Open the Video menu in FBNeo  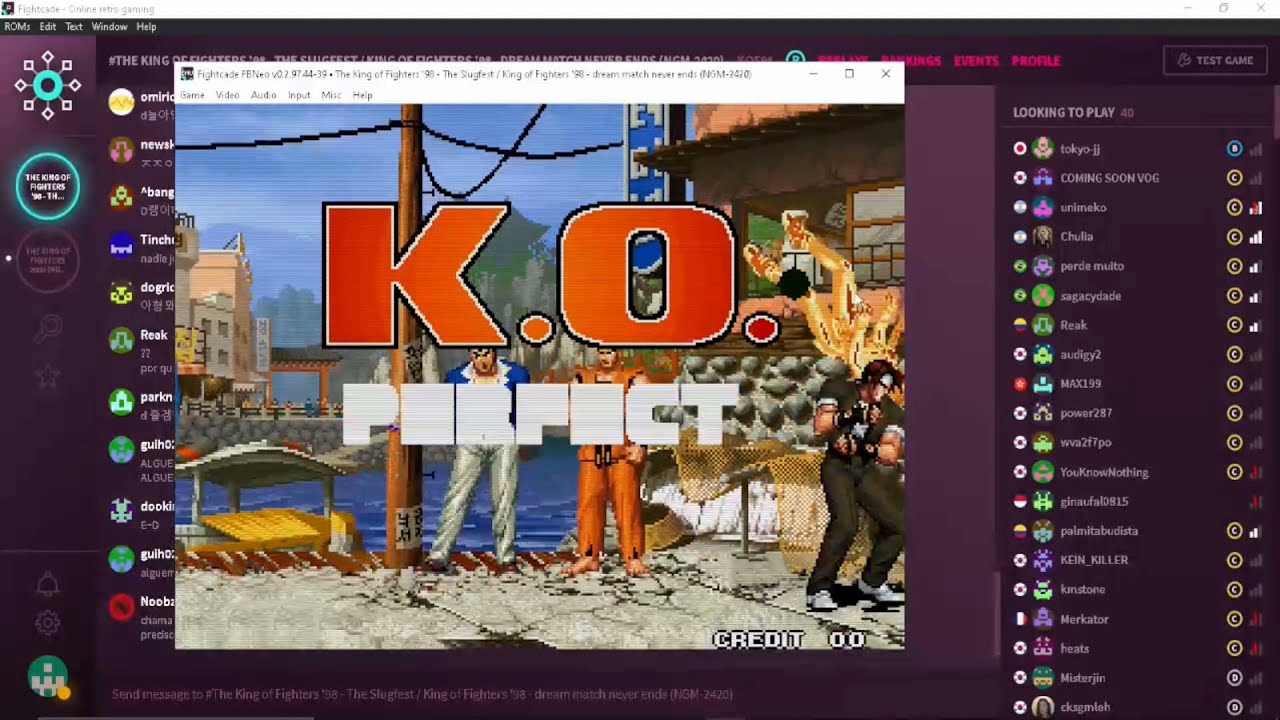point(227,95)
